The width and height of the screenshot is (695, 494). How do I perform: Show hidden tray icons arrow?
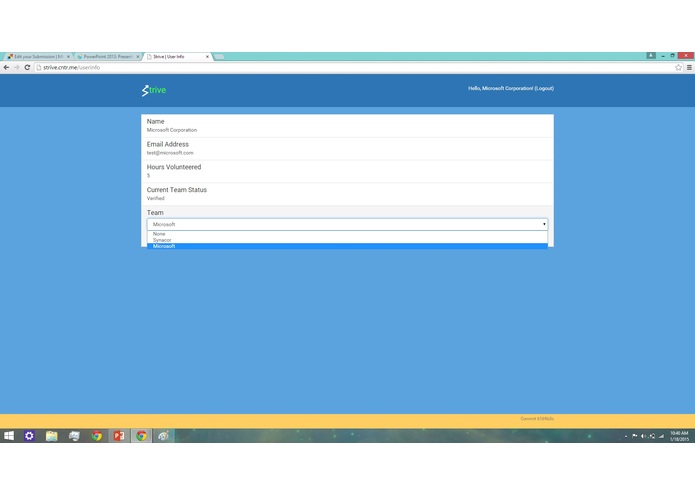tap(626, 436)
